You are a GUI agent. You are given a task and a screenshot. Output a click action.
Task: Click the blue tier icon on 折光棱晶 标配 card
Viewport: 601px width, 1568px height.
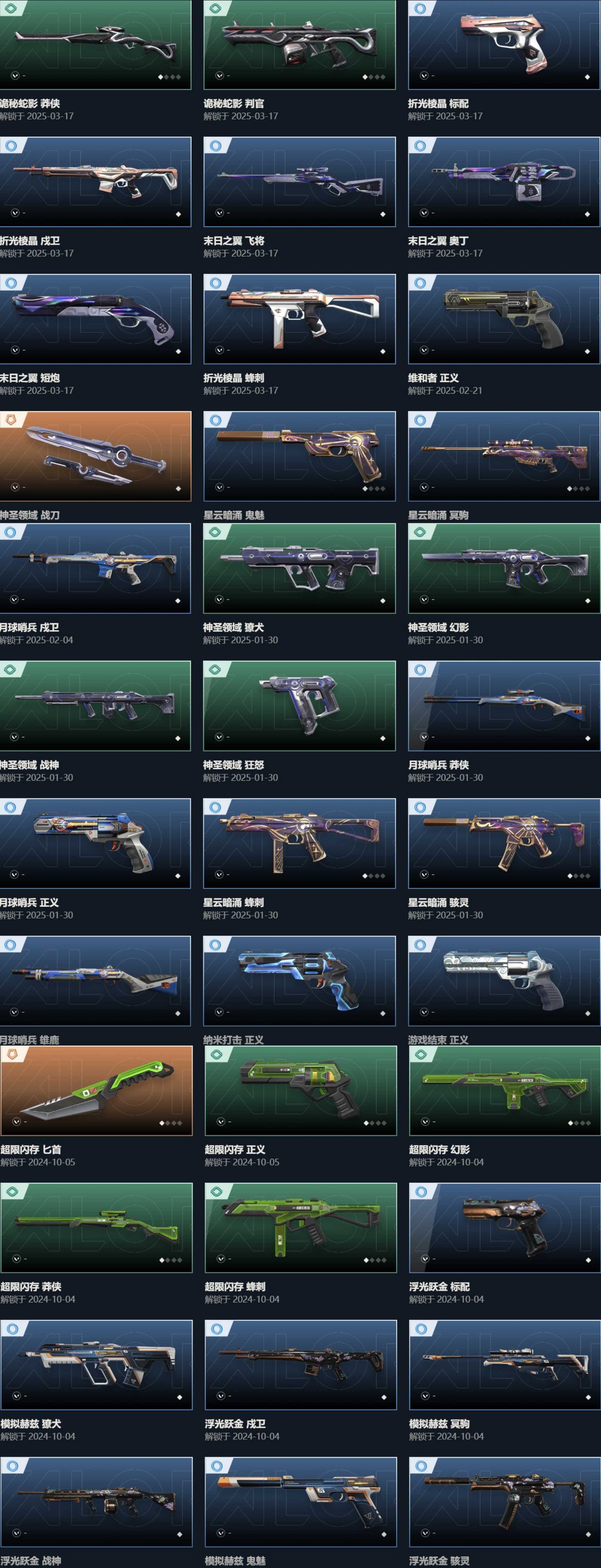pos(420,8)
